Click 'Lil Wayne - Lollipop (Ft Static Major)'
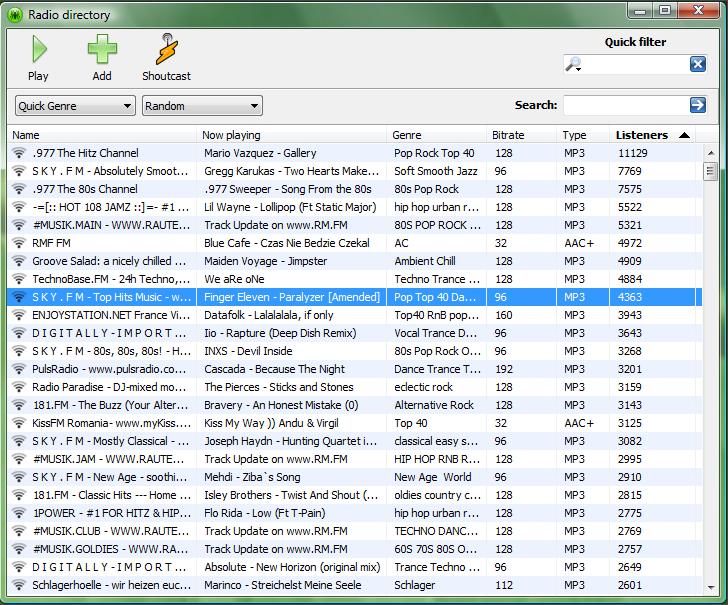 coord(290,207)
